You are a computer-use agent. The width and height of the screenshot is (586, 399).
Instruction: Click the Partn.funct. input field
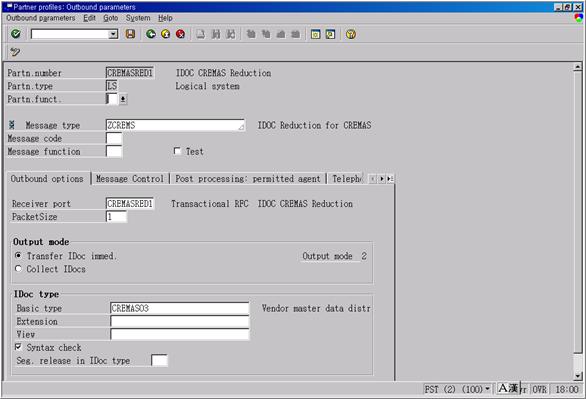[x=111, y=99]
